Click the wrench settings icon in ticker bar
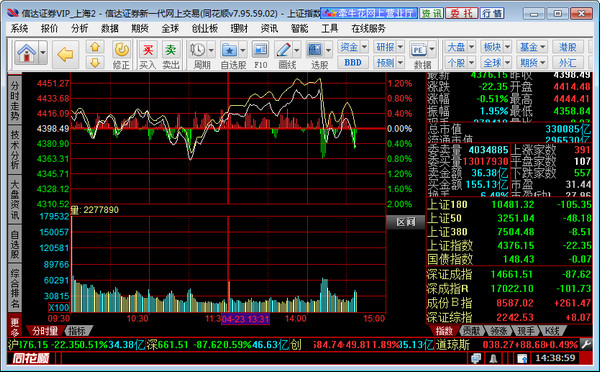 pyautogui.click(x=586, y=344)
